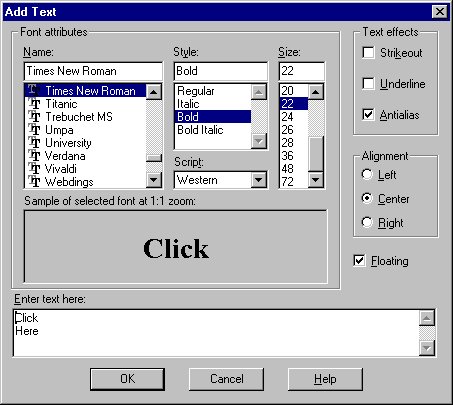The height and width of the screenshot is (405, 453).
Task: Open the Script dropdown
Action: point(259,180)
